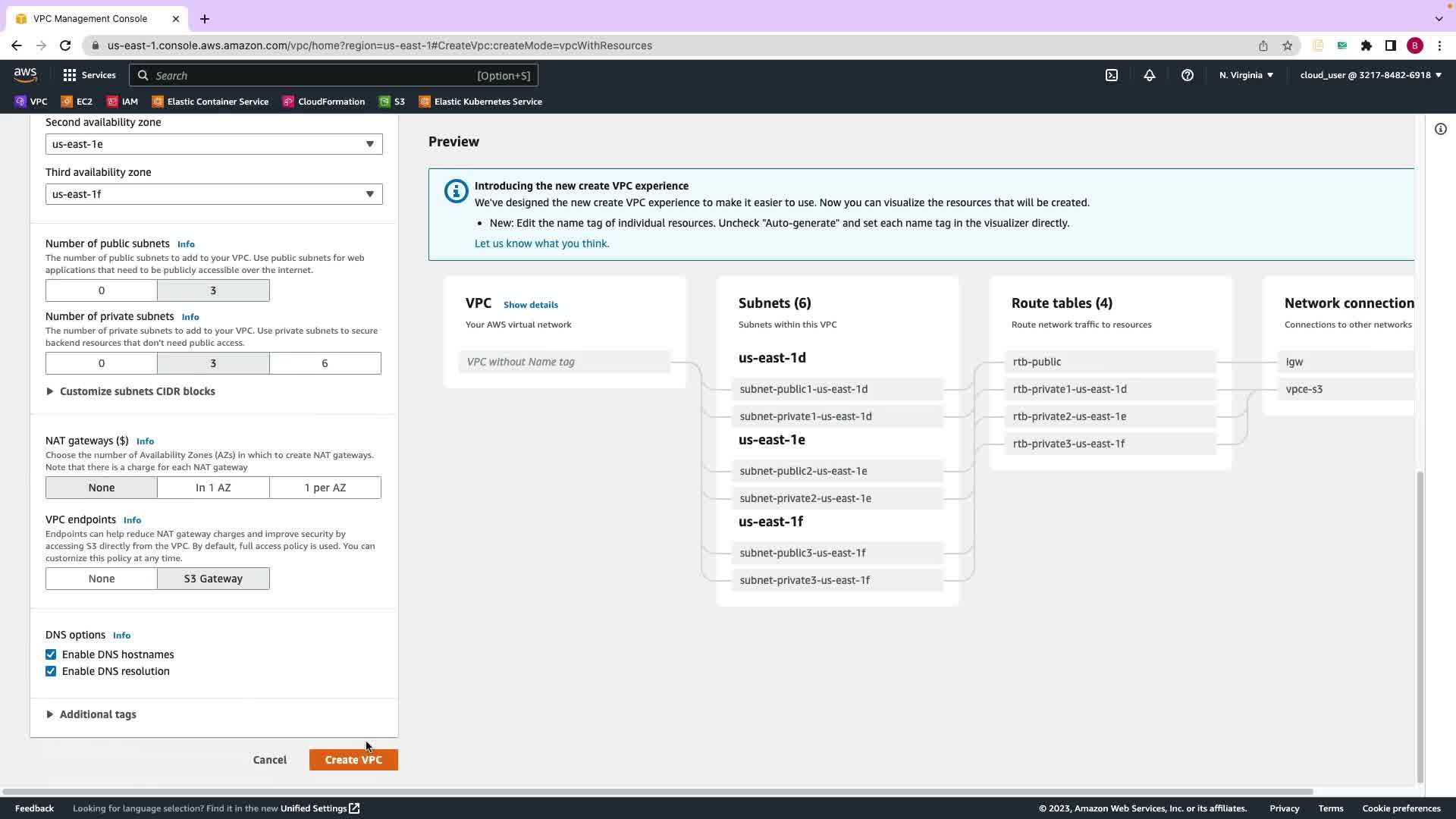This screenshot has height=819, width=1456.
Task: Uncheck Enable DNS resolution
Action: pos(51,671)
